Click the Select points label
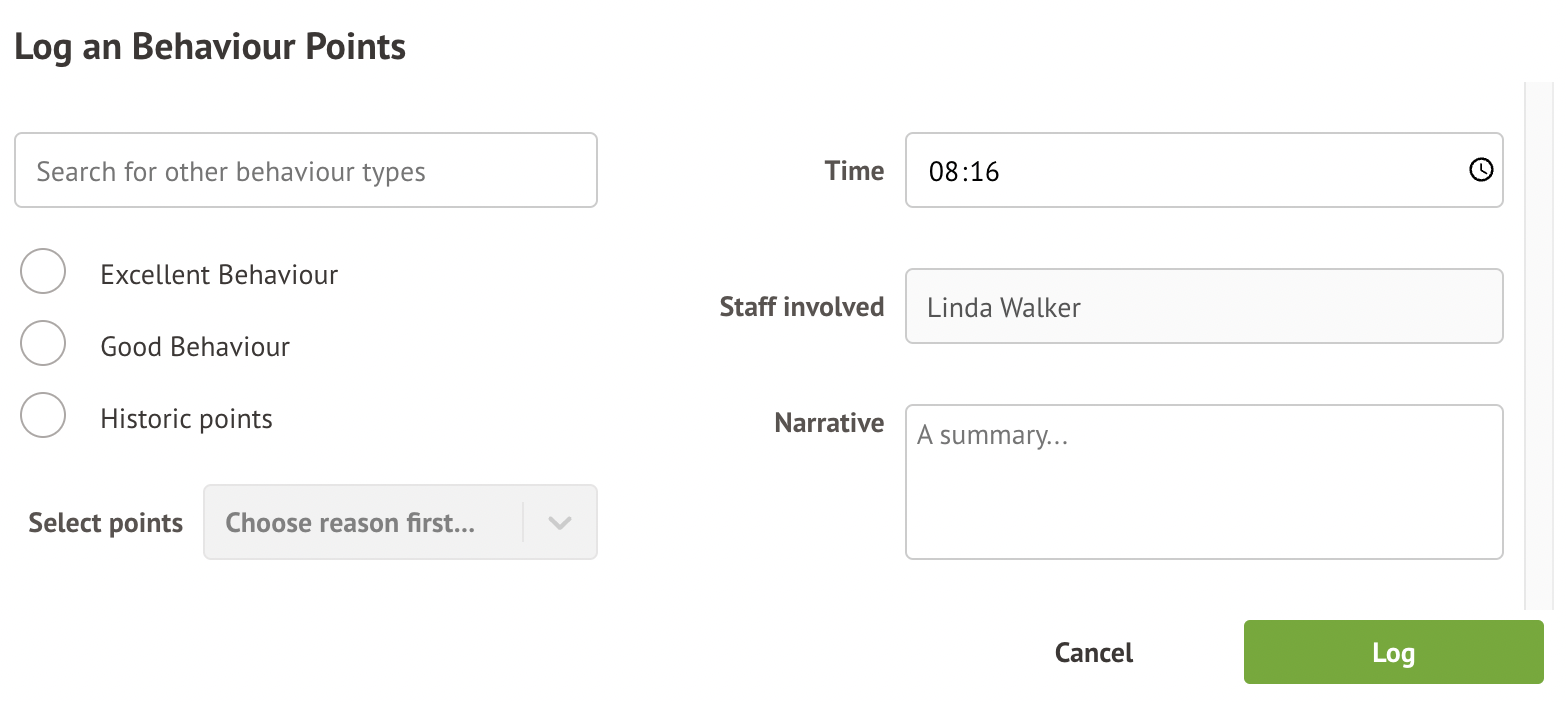1566x702 pixels. pyautogui.click(x=105, y=523)
